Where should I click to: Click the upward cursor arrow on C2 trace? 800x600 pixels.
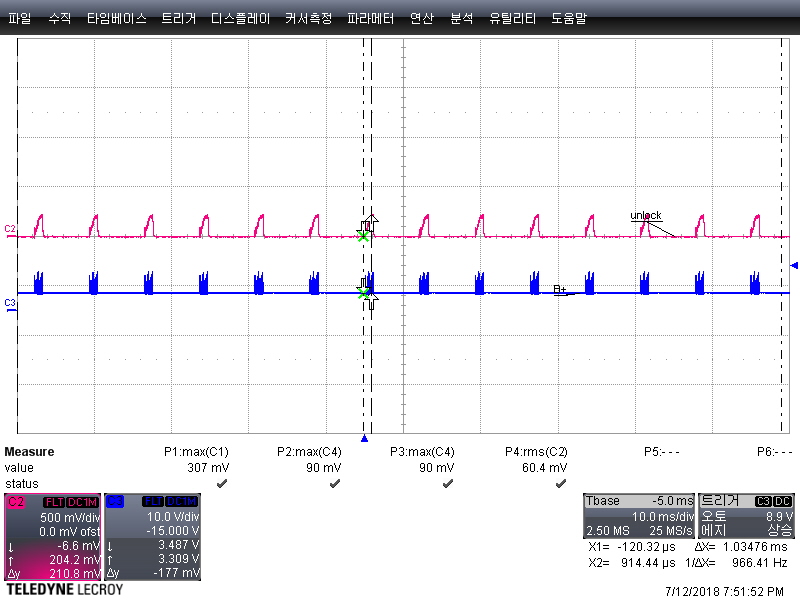tap(370, 223)
